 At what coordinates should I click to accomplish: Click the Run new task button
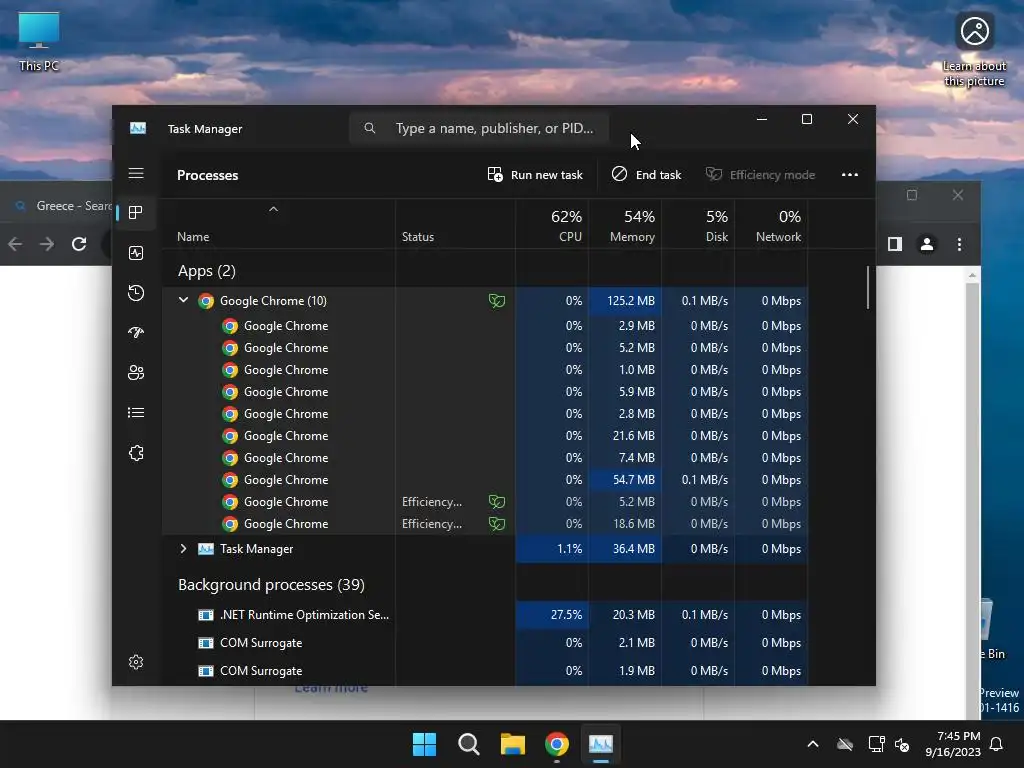pyautogui.click(x=535, y=174)
